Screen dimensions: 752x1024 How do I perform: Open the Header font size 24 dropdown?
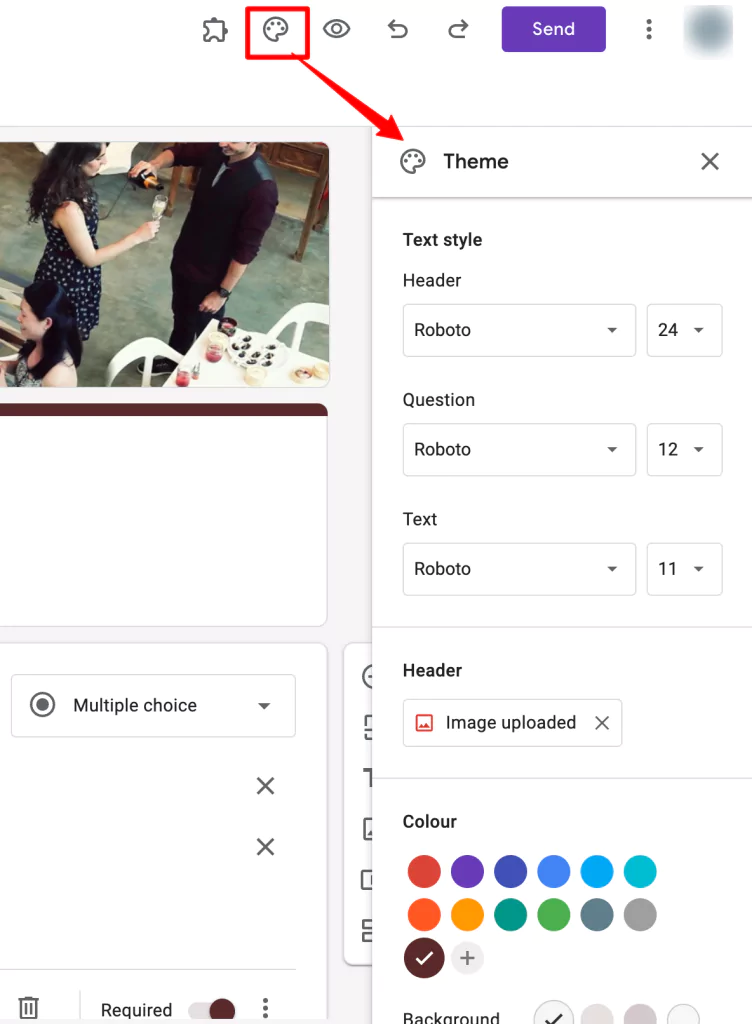[x=684, y=330]
